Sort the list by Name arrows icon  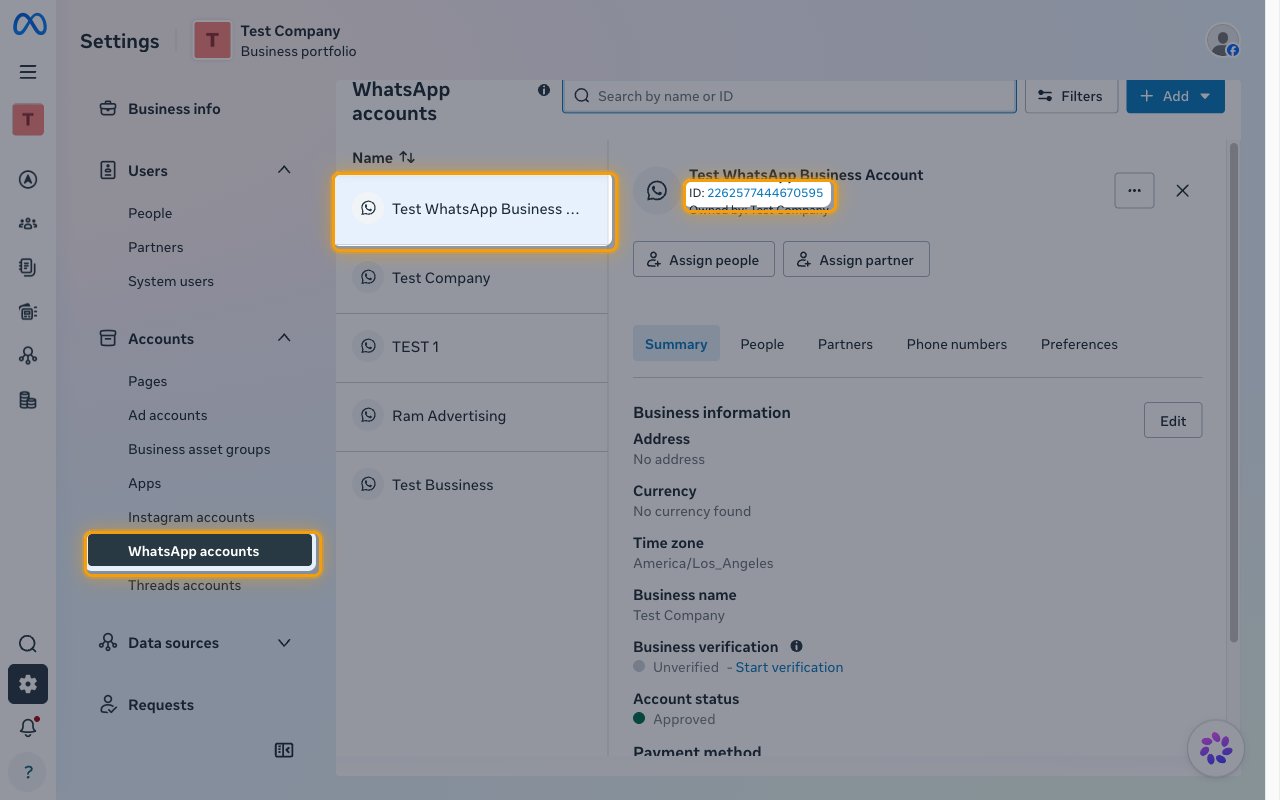pos(407,158)
